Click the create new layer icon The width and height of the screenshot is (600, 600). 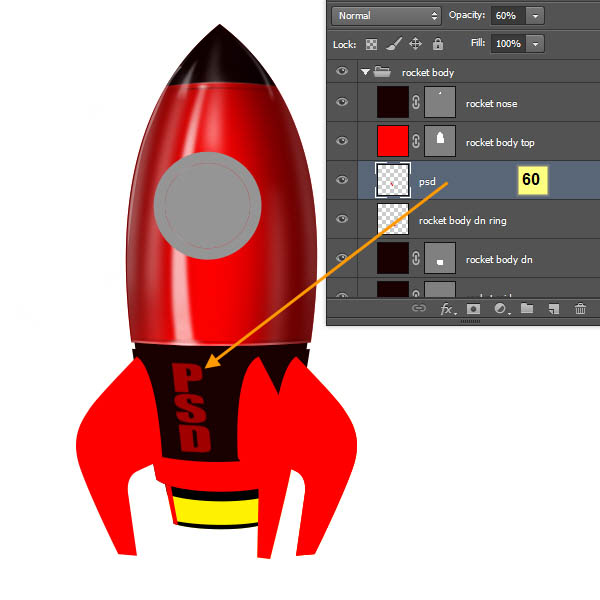[x=553, y=309]
